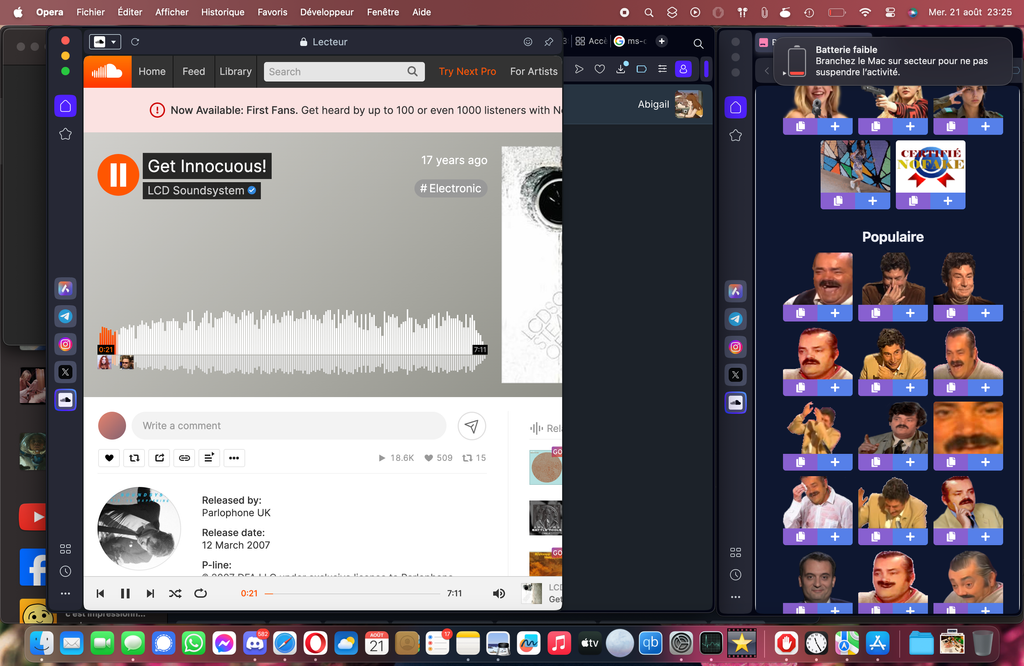The height and width of the screenshot is (666, 1024).
Task: Open Aria AI in stickers window's sidebar
Action: 735,291
